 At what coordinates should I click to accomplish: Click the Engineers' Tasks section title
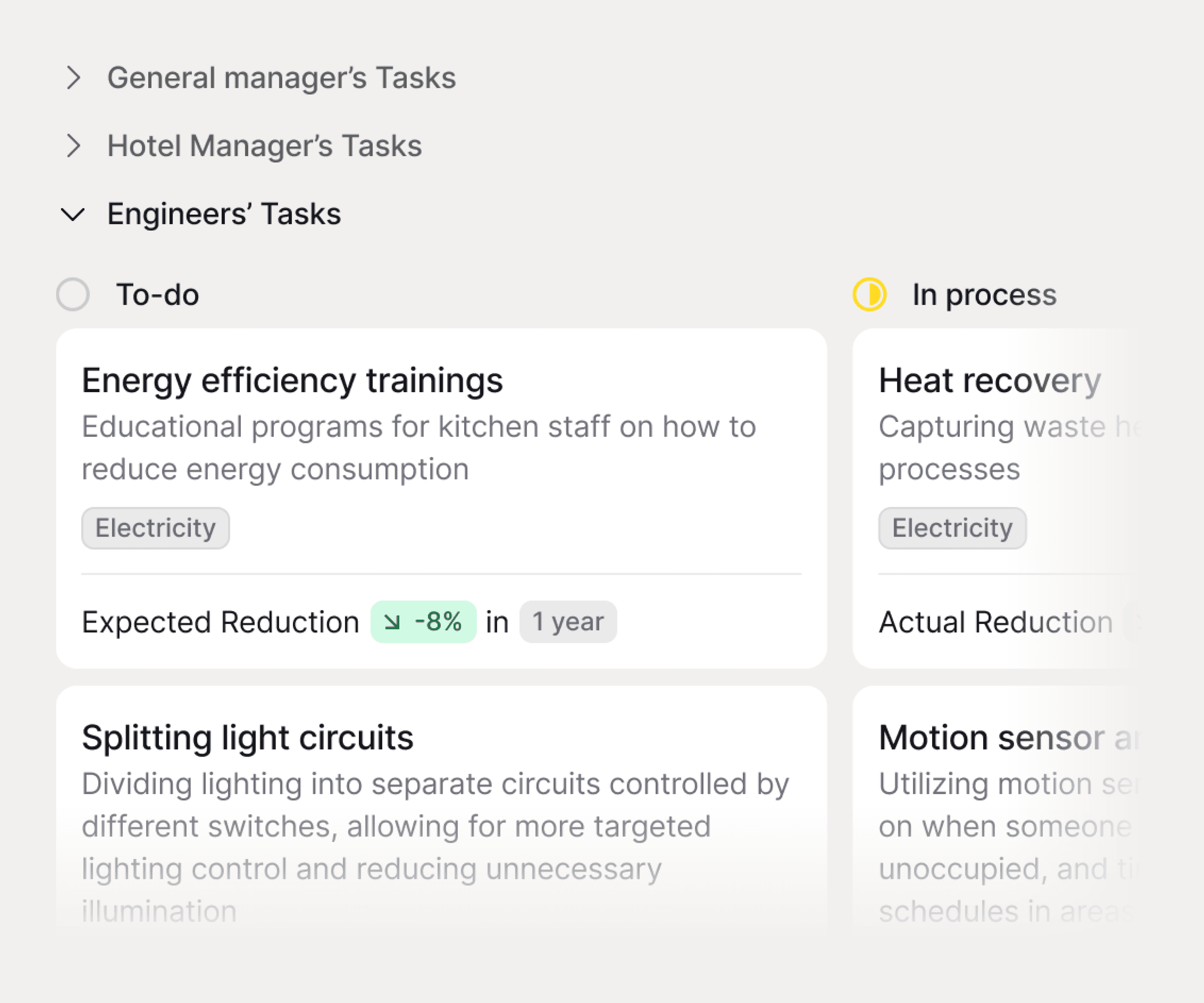[224, 214]
